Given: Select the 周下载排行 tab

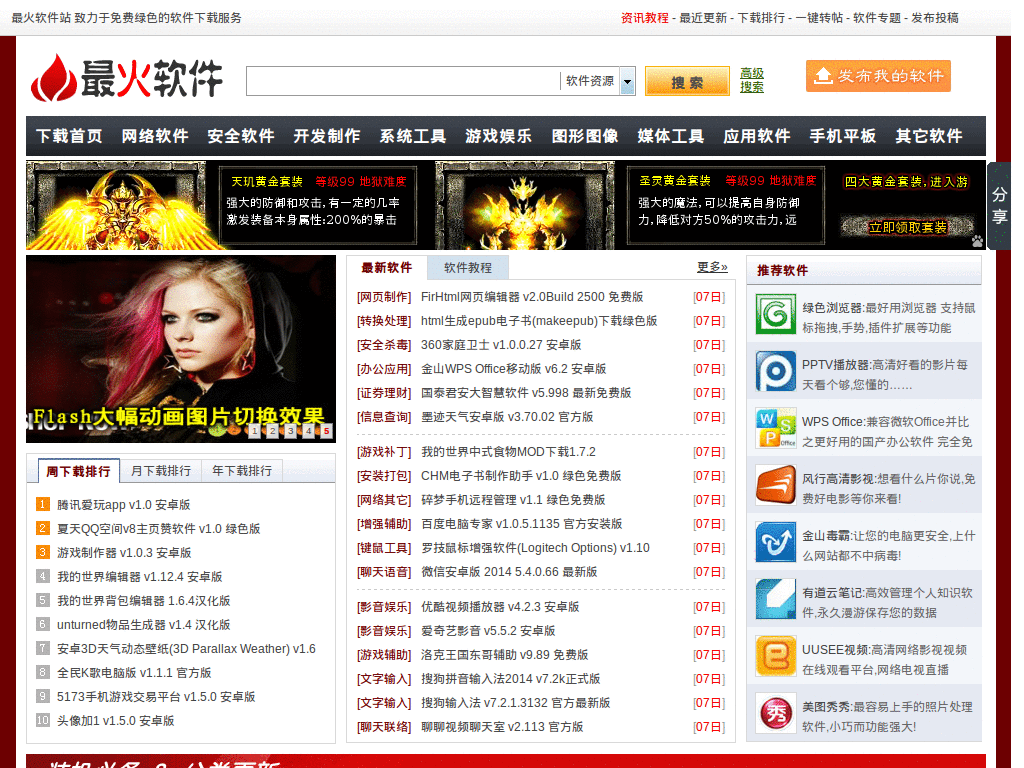Looking at the screenshot, I should tap(78, 472).
